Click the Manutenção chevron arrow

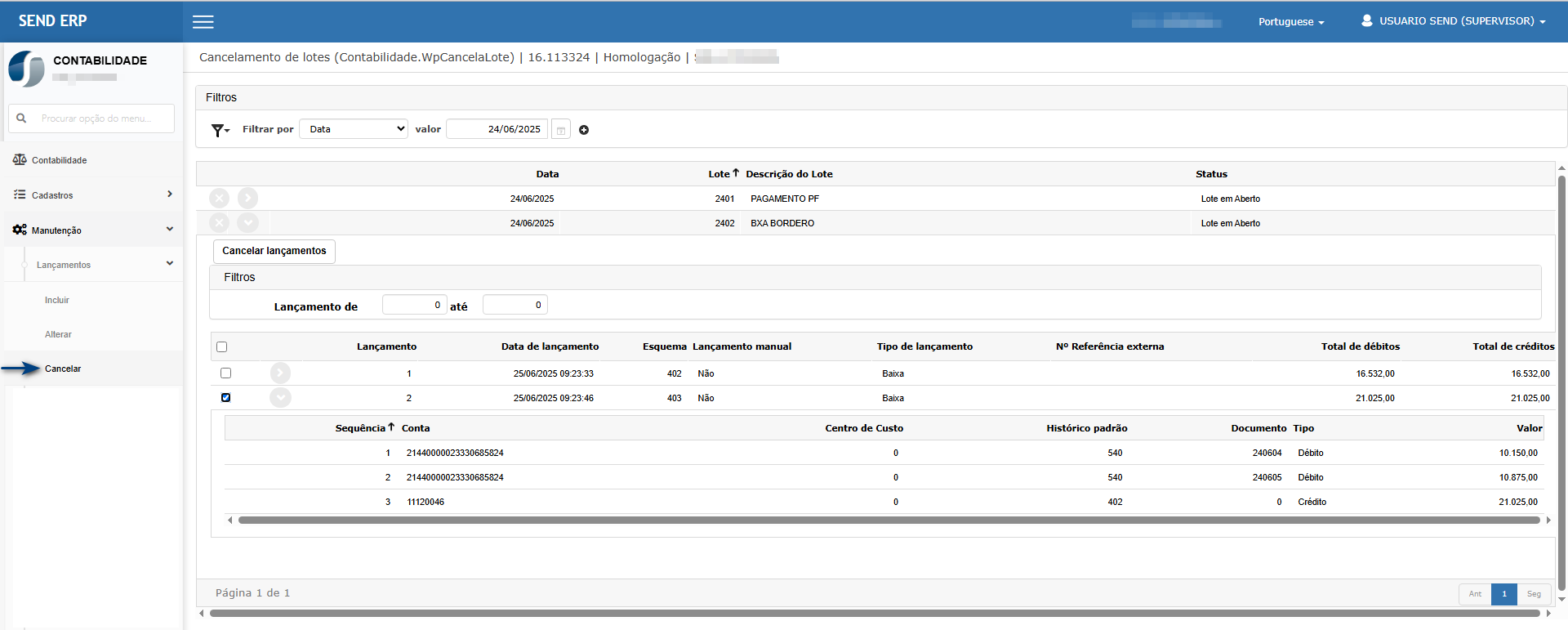pyautogui.click(x=170, y=230)
